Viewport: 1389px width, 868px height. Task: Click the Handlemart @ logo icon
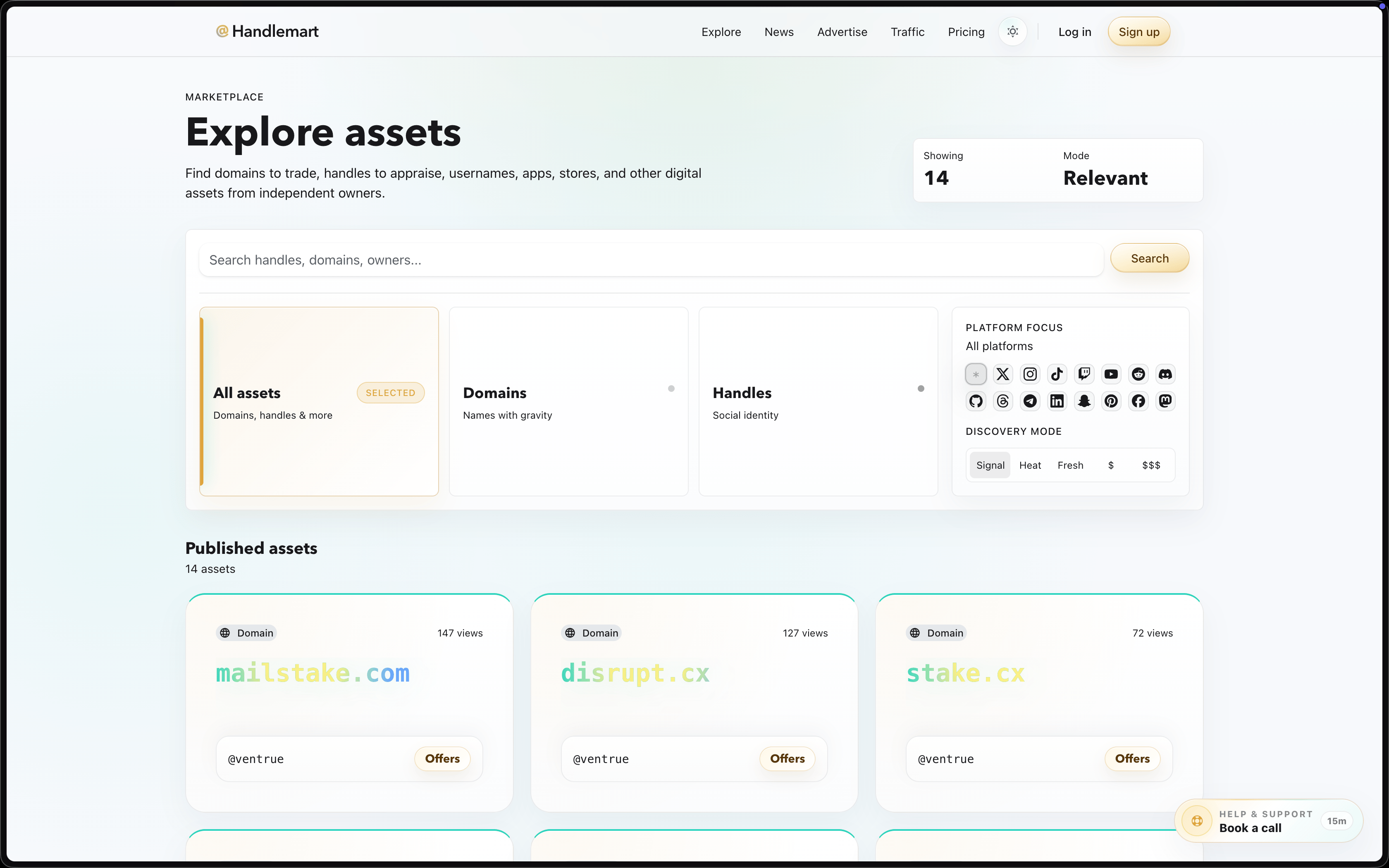pos(222,31)
